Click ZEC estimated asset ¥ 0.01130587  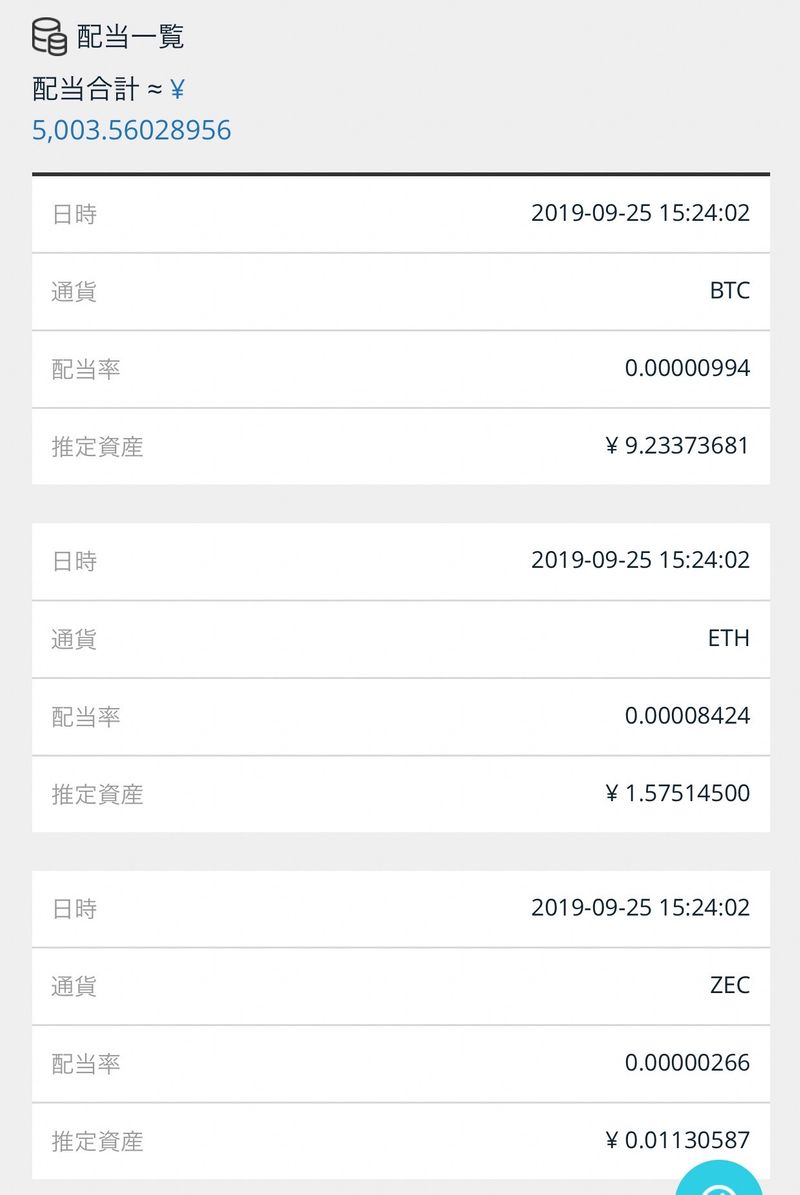(x=677, y=1140)
